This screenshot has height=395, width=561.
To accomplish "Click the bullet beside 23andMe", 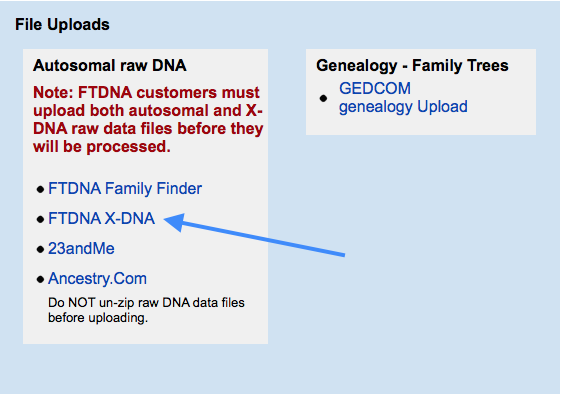I will pos(40,249).
